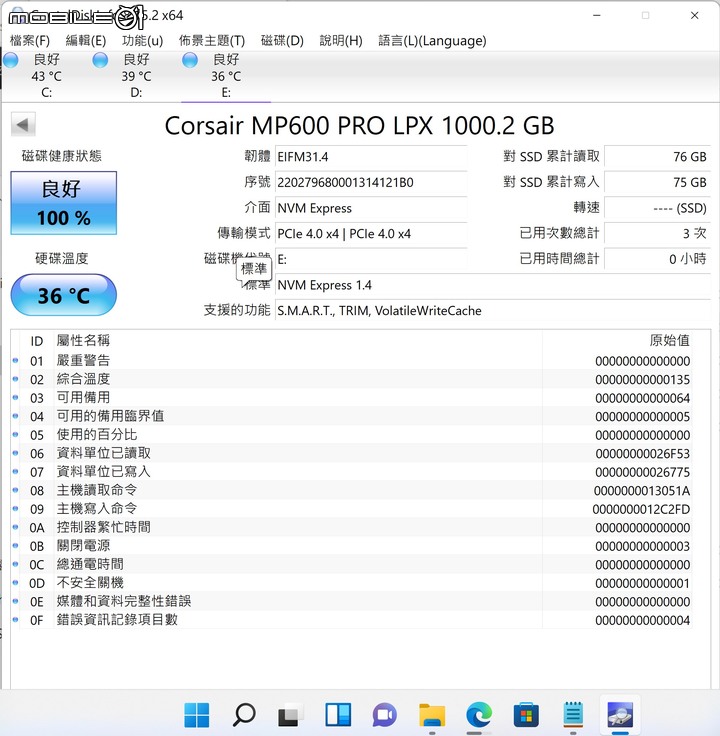Select attribute row 0B 關閉電源
Image resolution: width=720 pixels, height=736 pixels.
pos(351,546)
